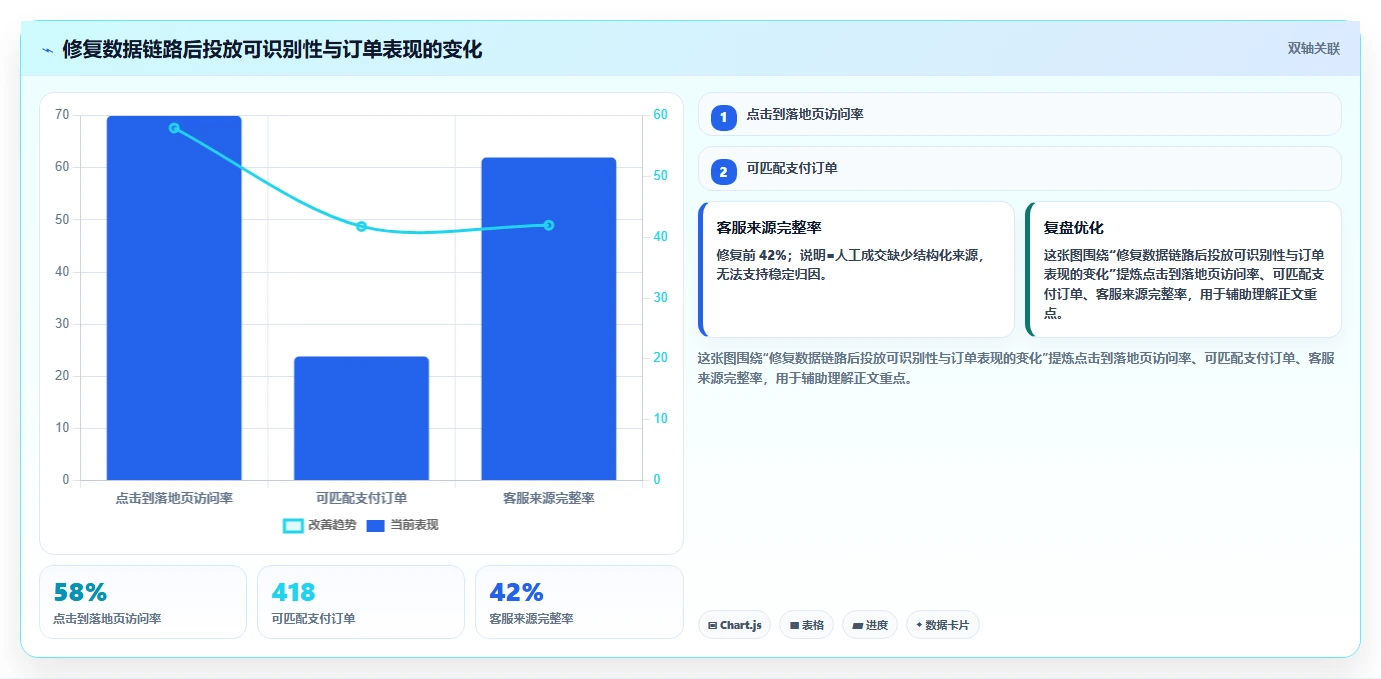Click the list row text 点击到落地页访问率

click(x=805, y=115)
